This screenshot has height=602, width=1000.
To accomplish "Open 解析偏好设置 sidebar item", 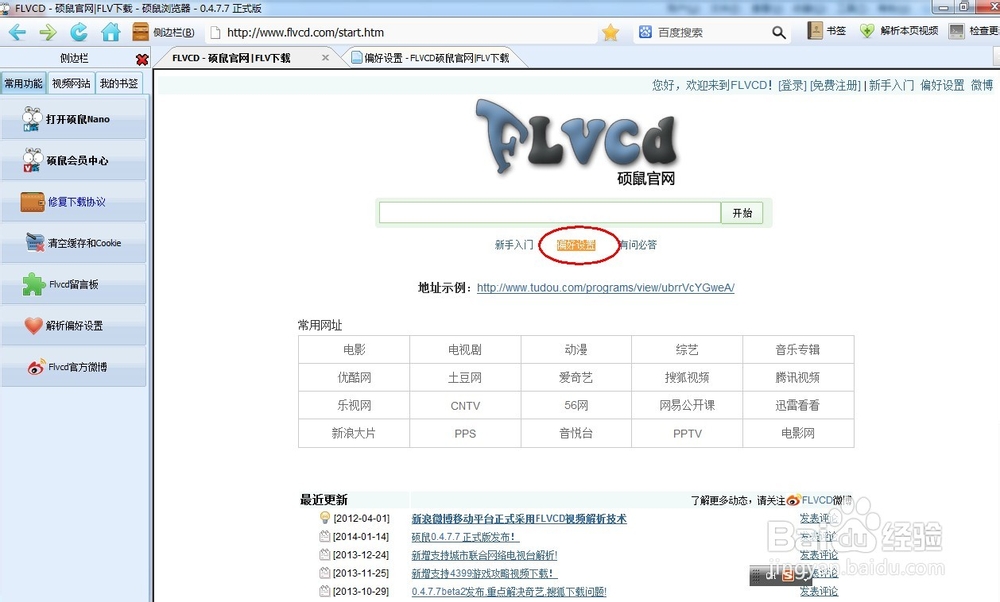I will click(x=74, y=326).
